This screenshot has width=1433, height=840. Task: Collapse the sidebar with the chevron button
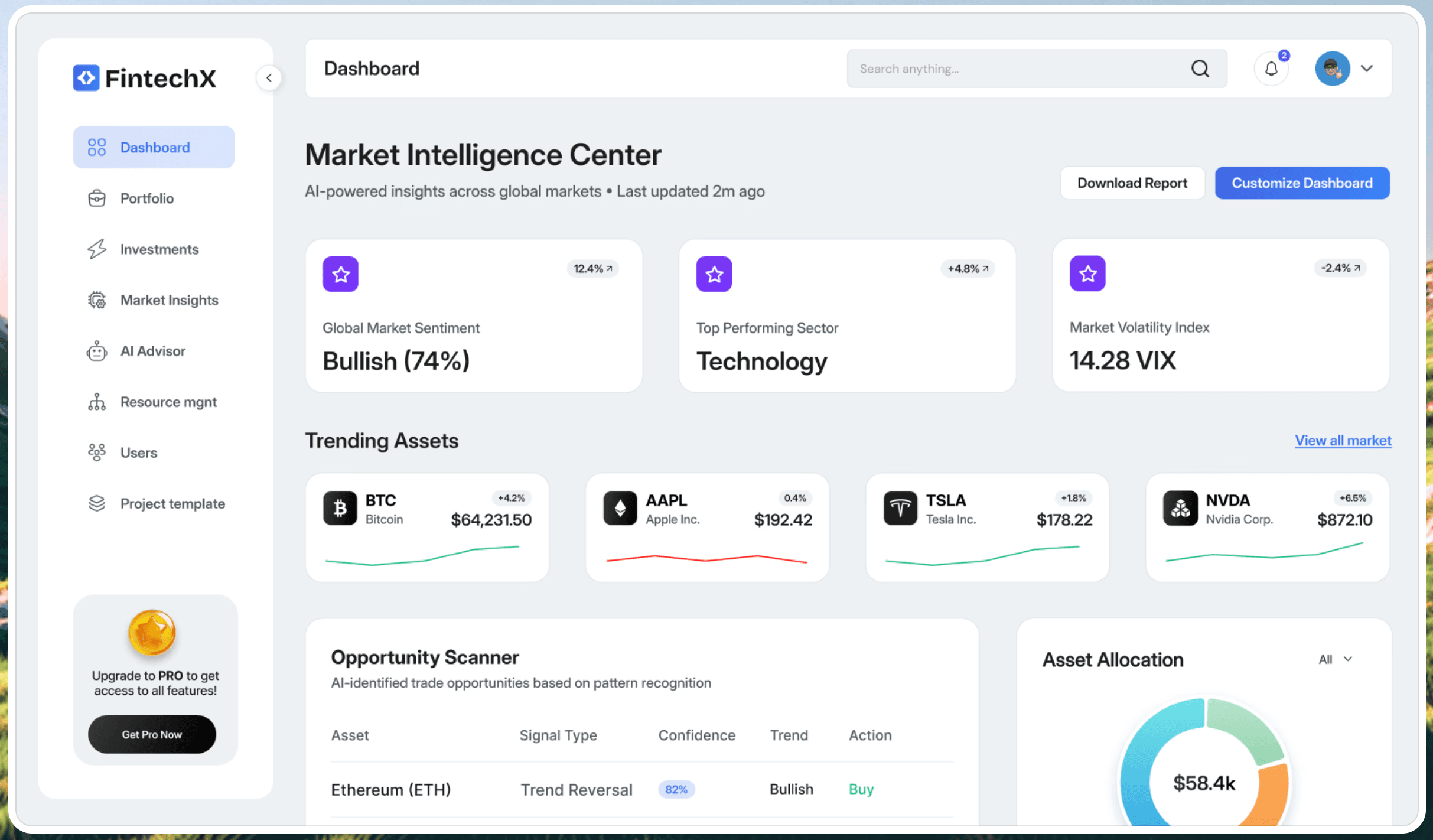pos(269,78)
